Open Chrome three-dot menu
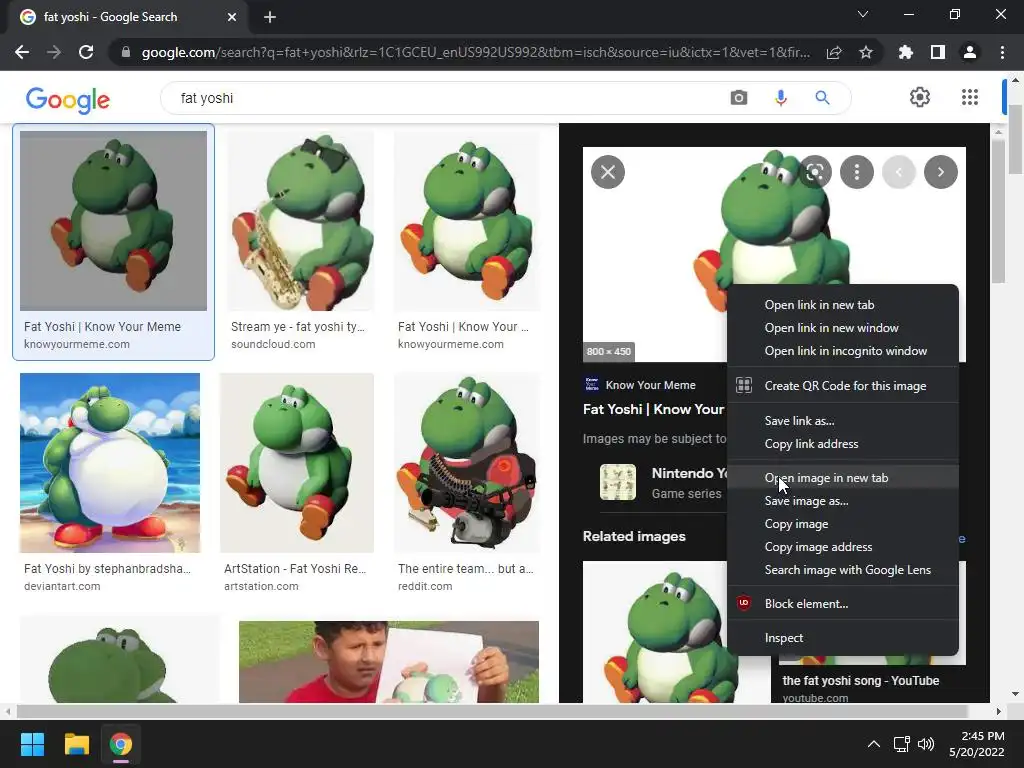1024x768 pixels. click(1002, 52)
